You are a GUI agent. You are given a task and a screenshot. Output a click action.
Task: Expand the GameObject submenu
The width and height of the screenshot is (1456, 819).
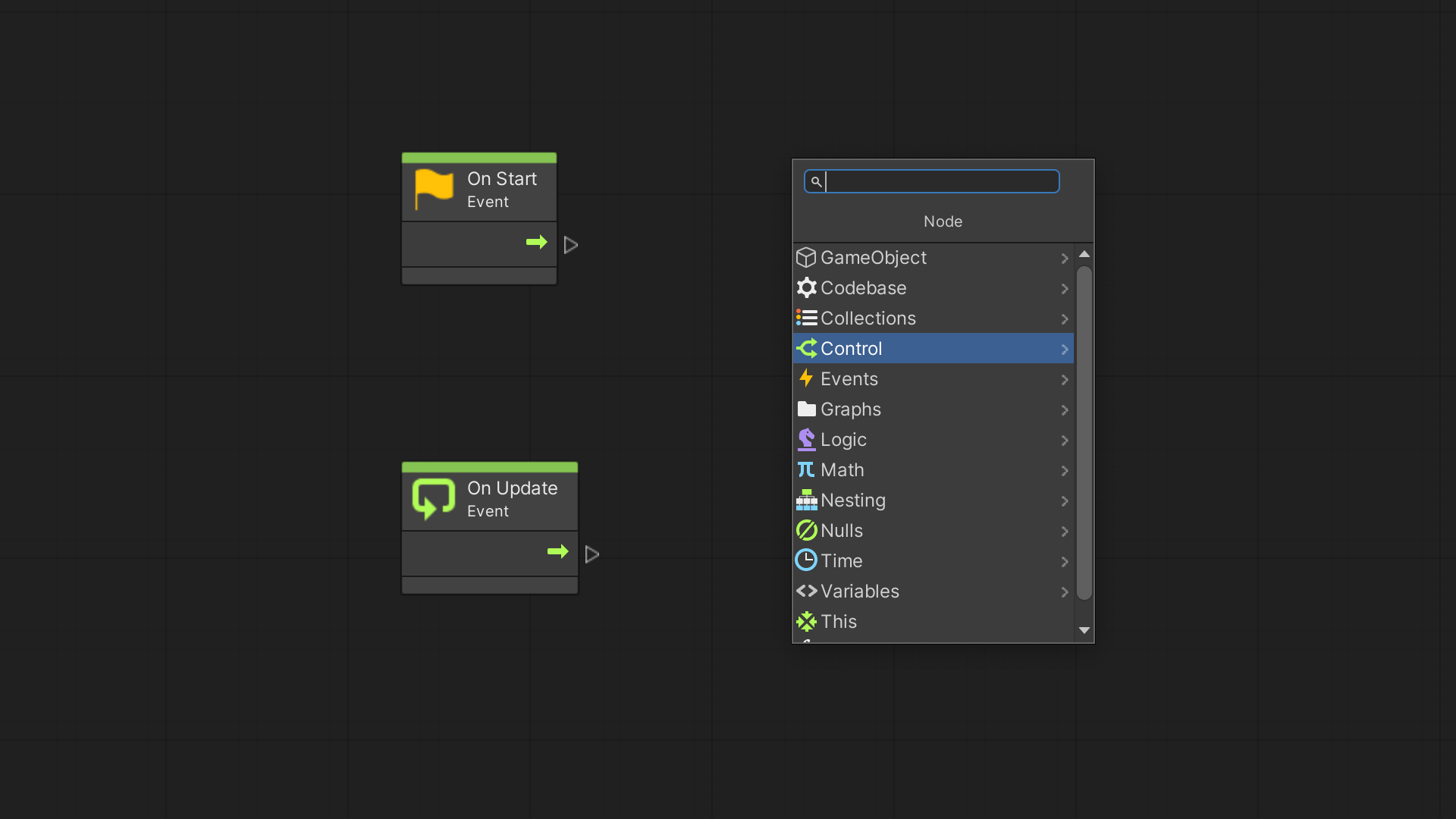point(1065,257)
